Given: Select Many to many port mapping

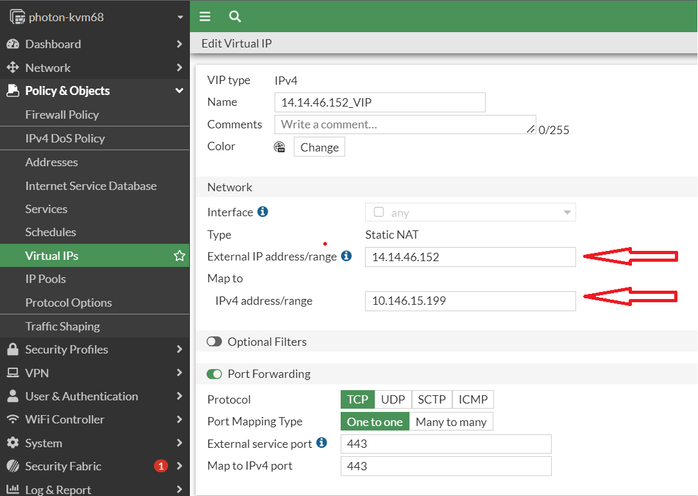Looking at the screenshot, I should click(451, 422).
